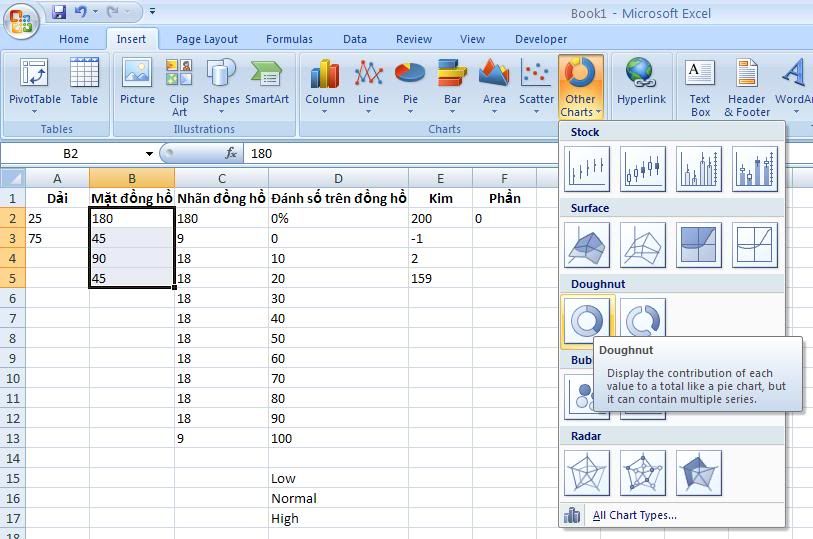The image size is (813, 539).
Task: Click in the formula bar showing 180
Action: 400,154
